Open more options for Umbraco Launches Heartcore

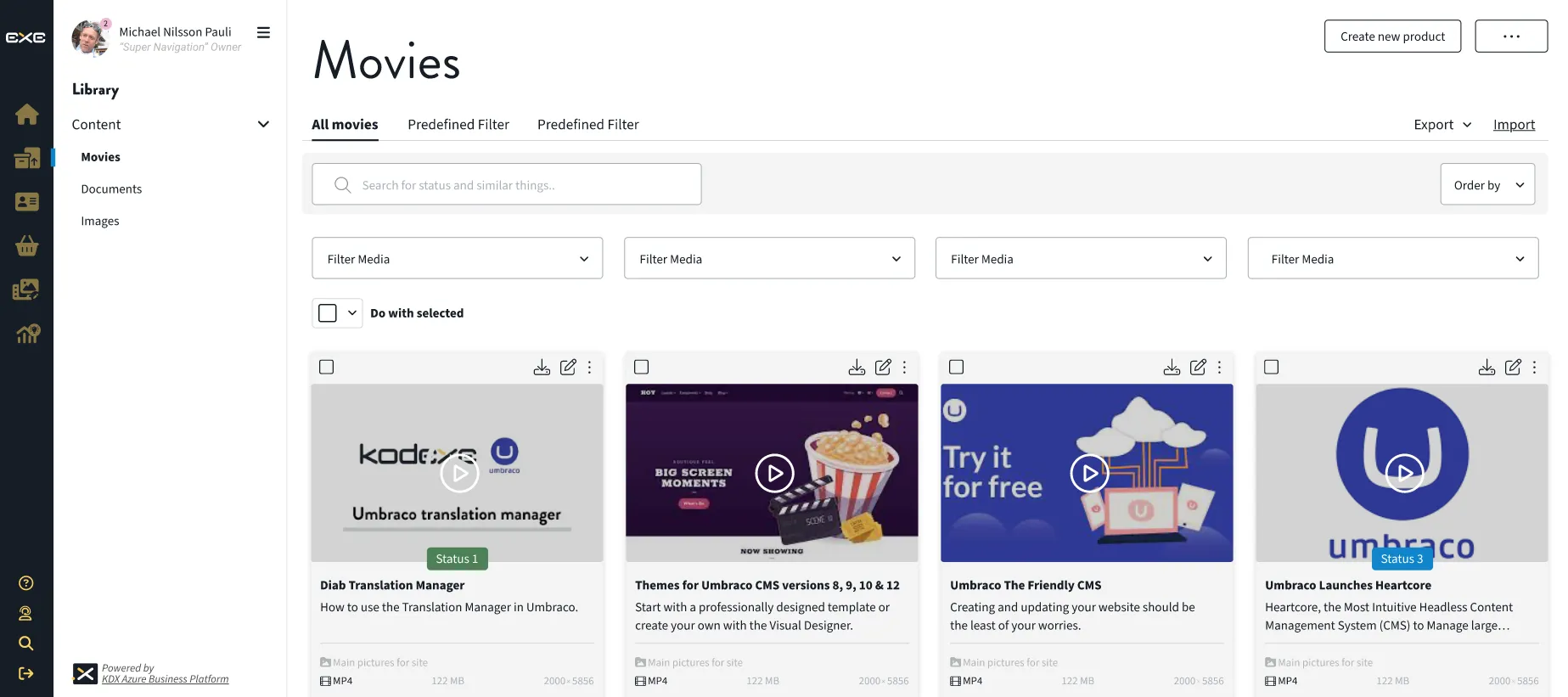point(1534,367)
